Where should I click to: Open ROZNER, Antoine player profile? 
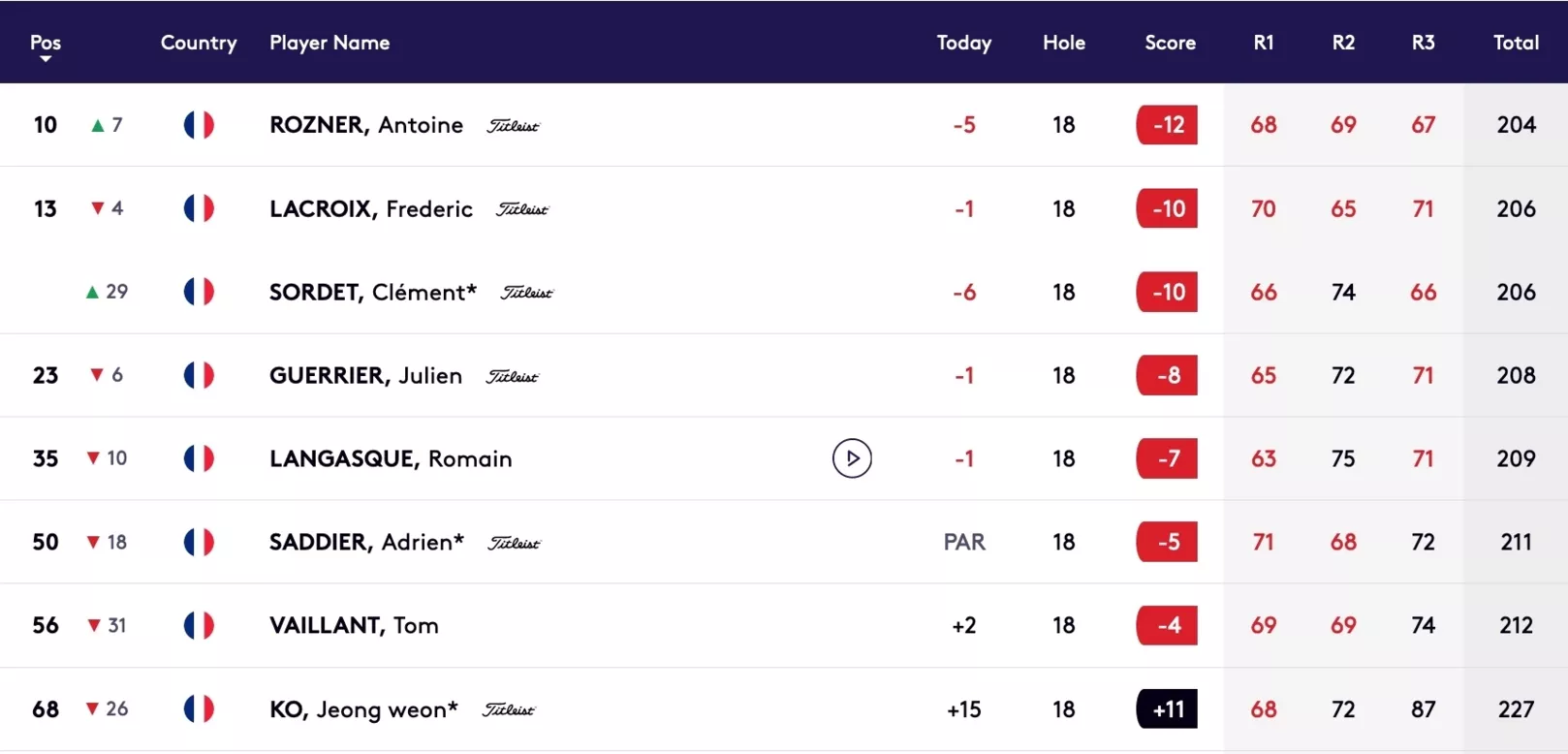coord(366,125)
